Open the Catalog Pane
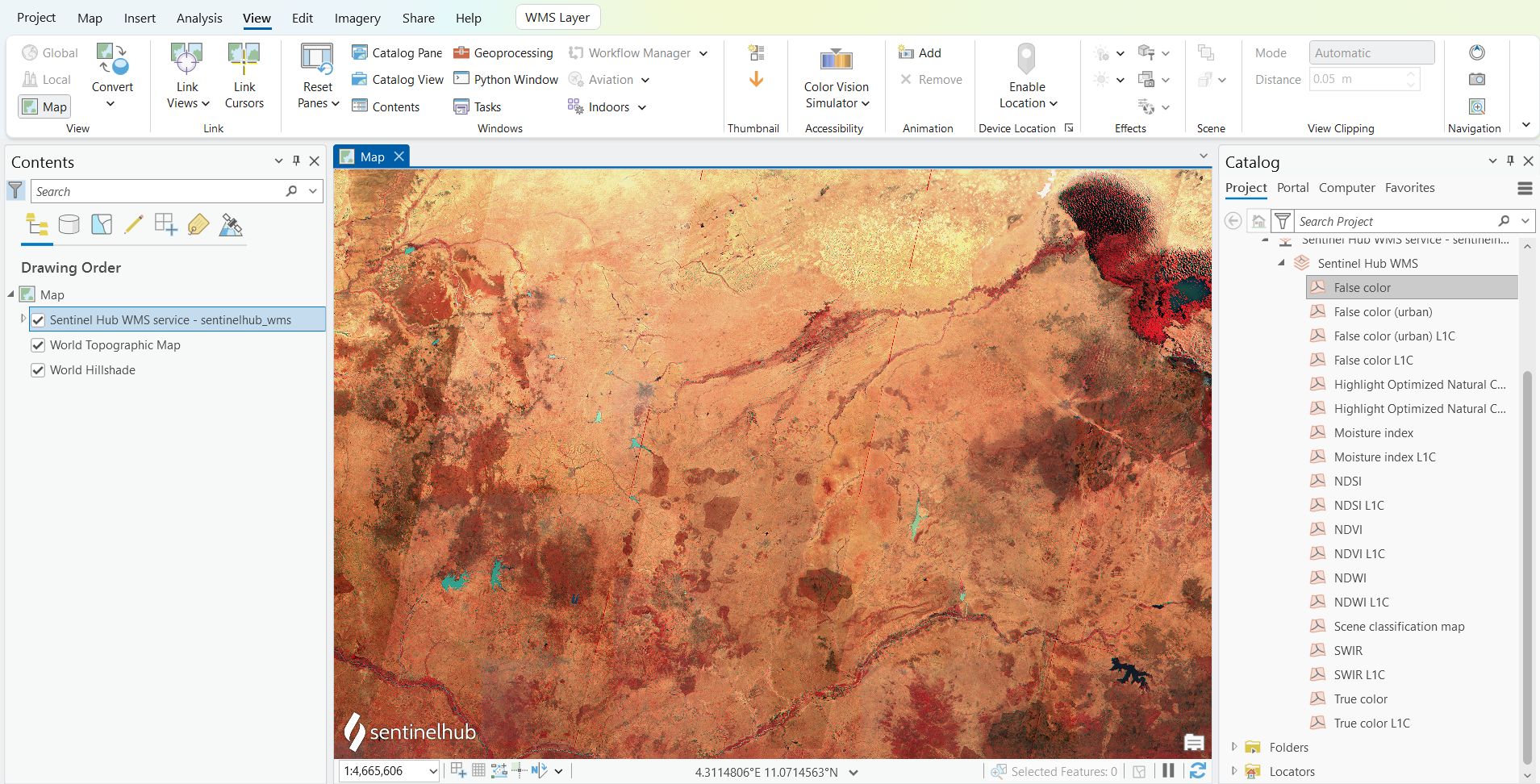 (397, 52)
